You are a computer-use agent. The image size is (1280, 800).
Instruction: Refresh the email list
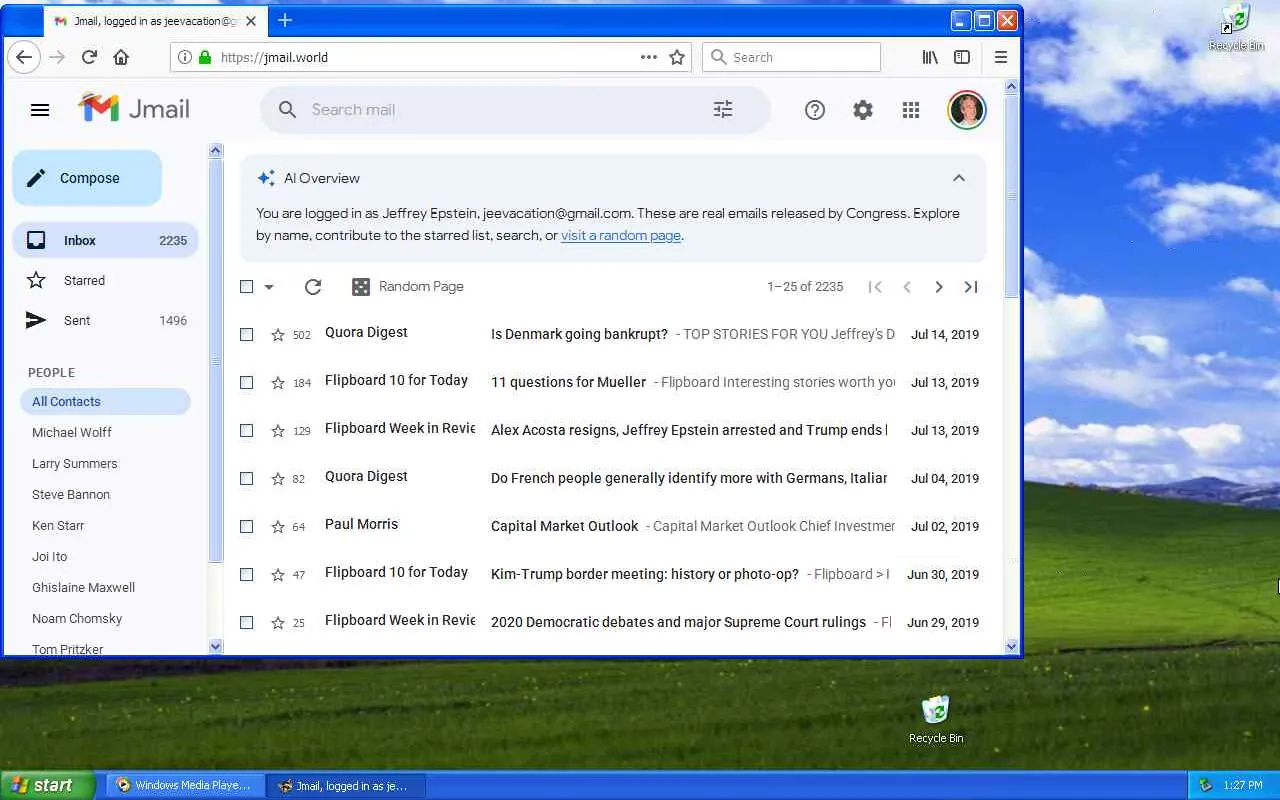(313, 287)
